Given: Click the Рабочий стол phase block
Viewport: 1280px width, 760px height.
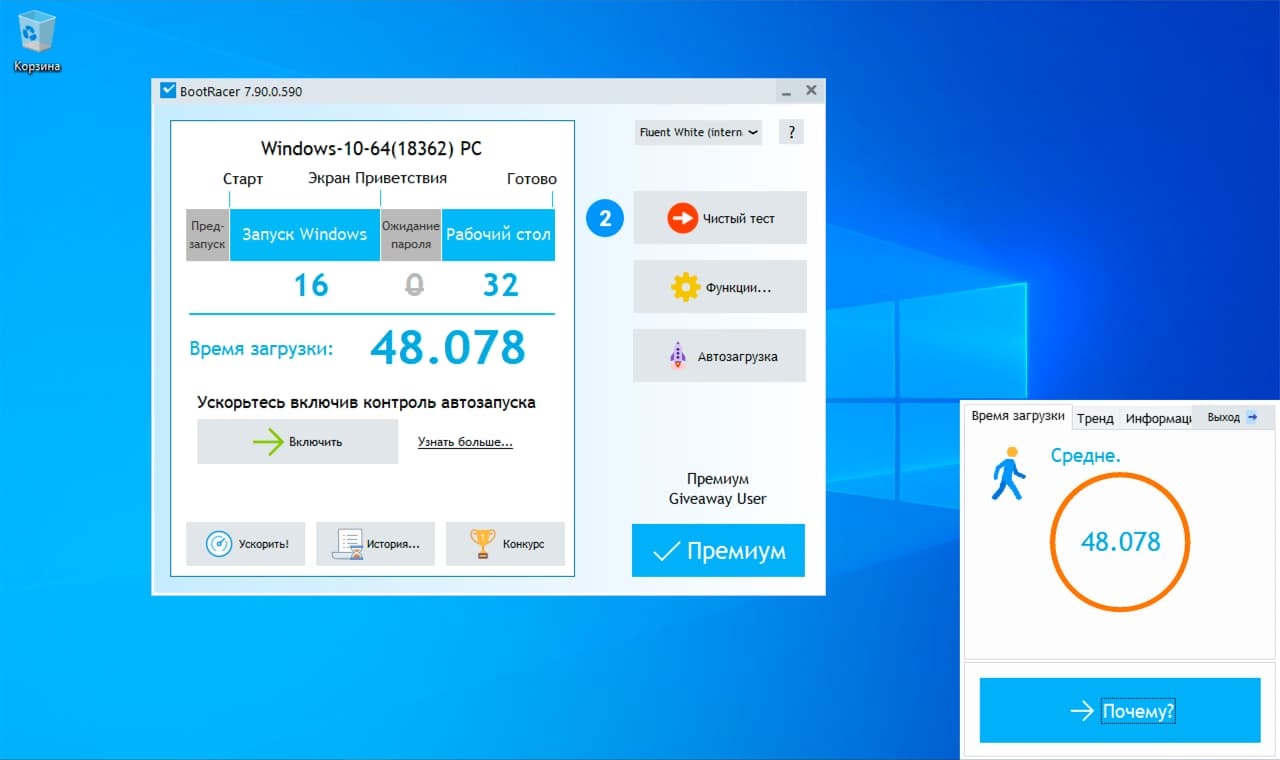Looking at the screenshot, I should click(498, 235).
